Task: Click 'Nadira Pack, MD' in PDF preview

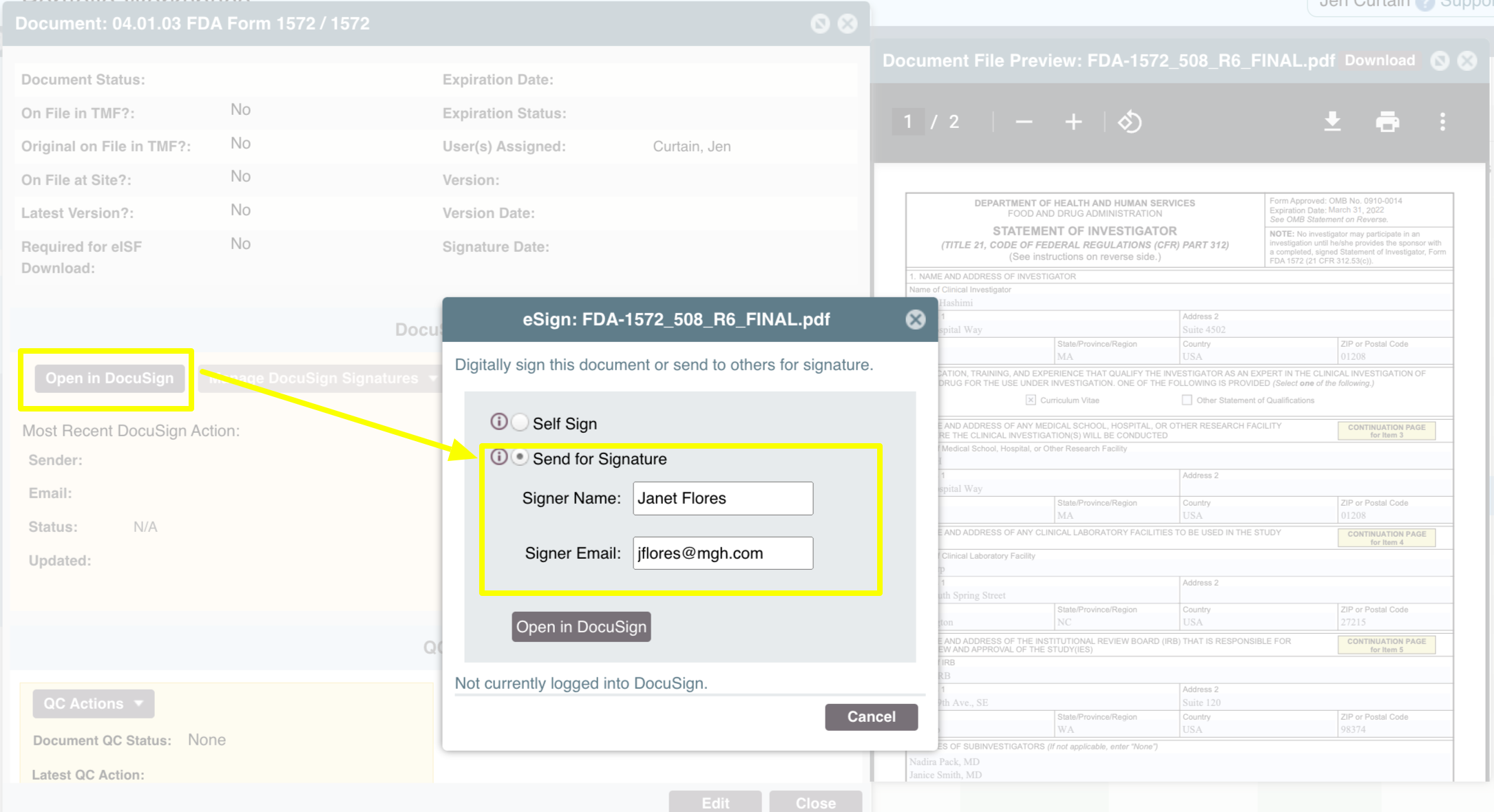Action: (944, 762)
